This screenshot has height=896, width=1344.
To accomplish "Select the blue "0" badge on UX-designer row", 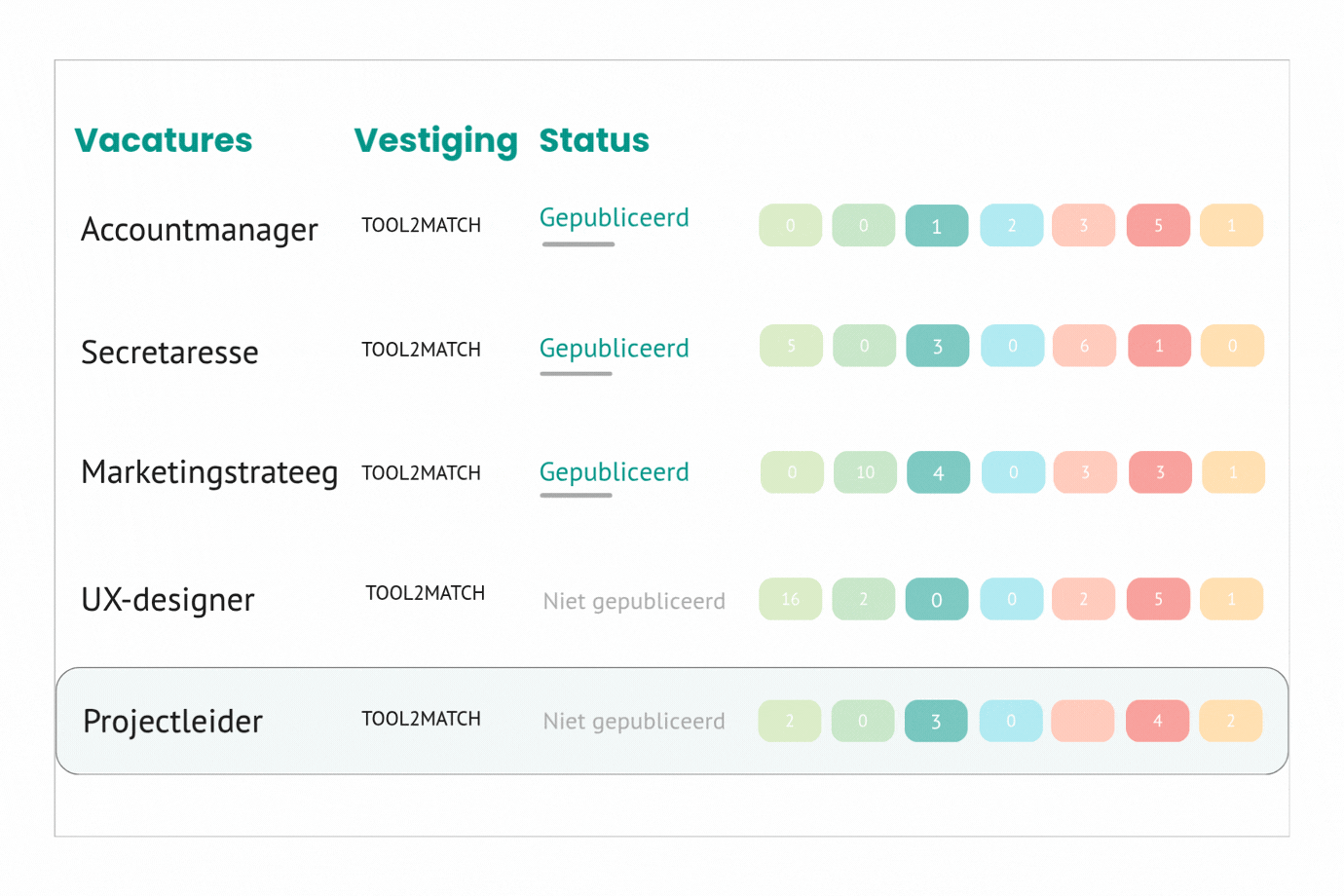I will point(1011,599).
